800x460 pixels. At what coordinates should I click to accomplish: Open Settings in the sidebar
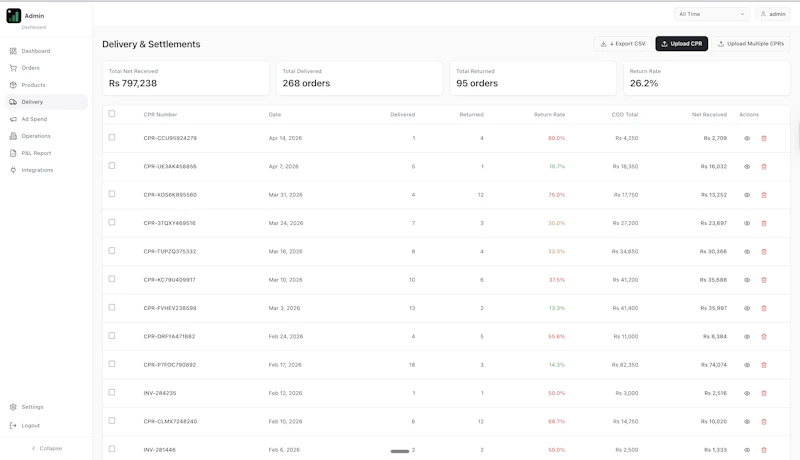(46, 407)
